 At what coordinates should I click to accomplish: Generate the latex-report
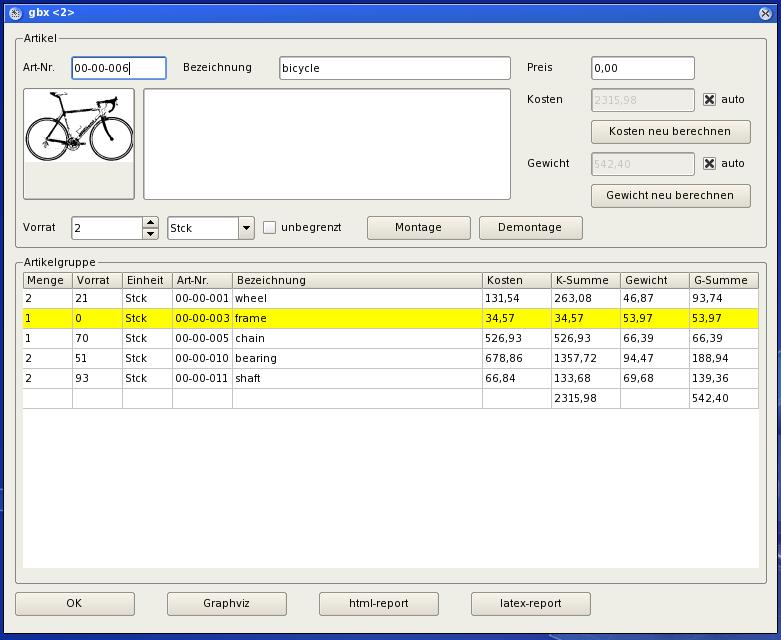(x=531, y=604)
